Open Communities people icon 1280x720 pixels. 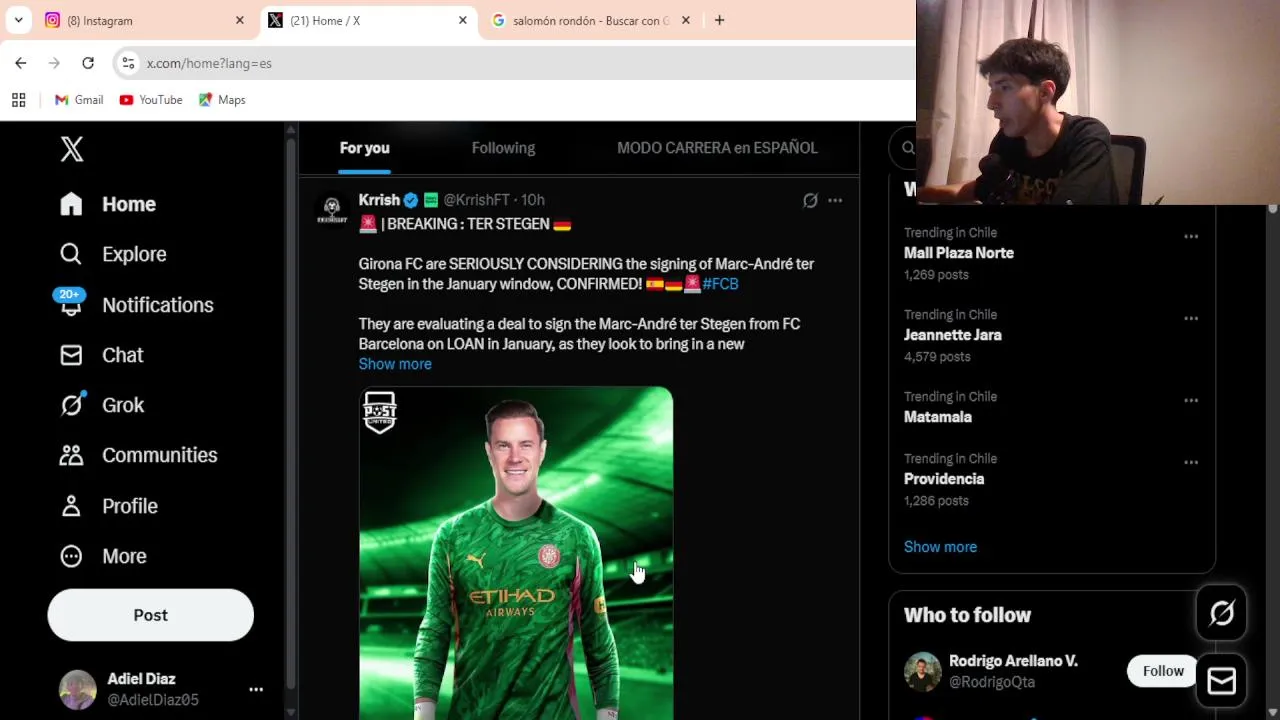click(71, 455)
